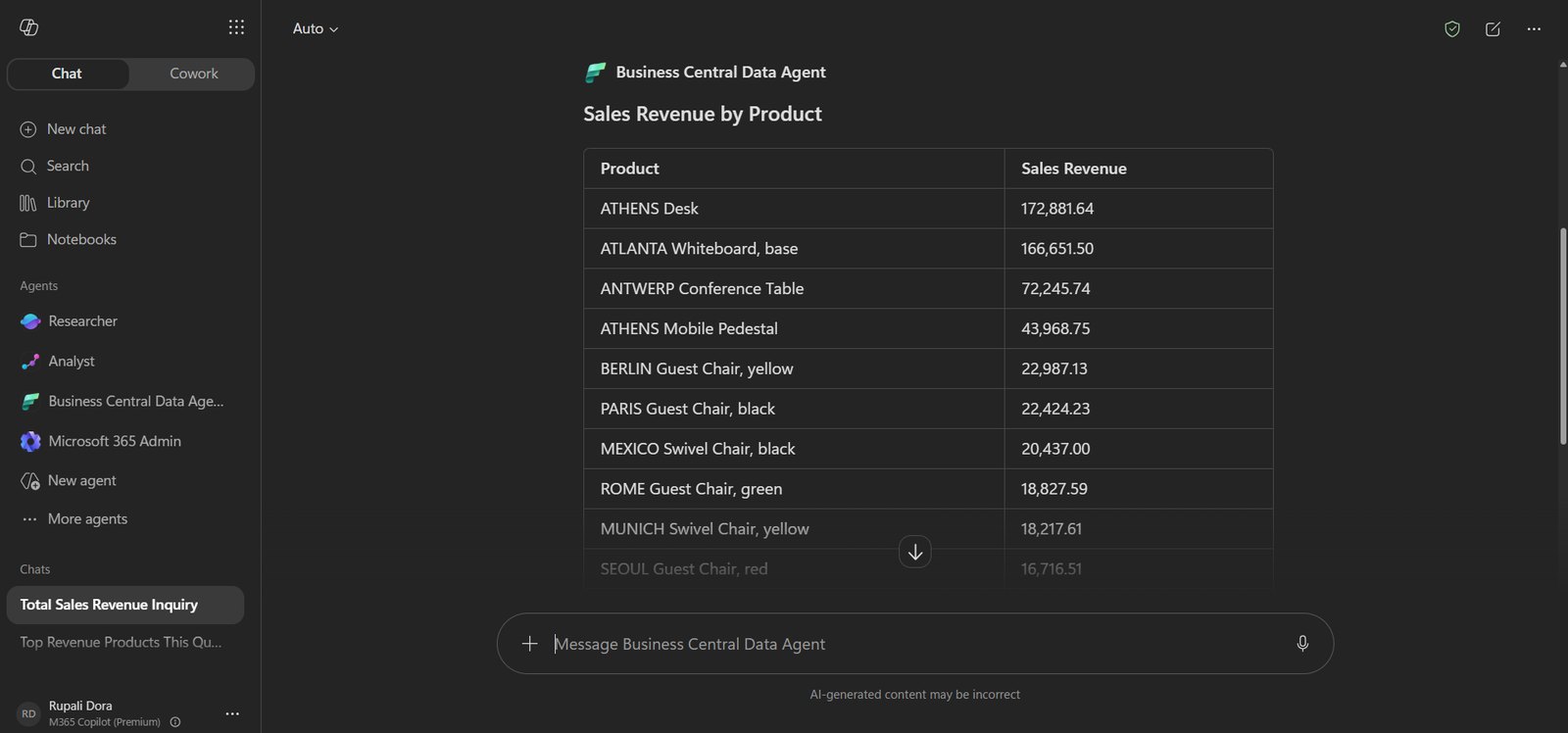Open the Auto model dropdown

tap(316, 28)
